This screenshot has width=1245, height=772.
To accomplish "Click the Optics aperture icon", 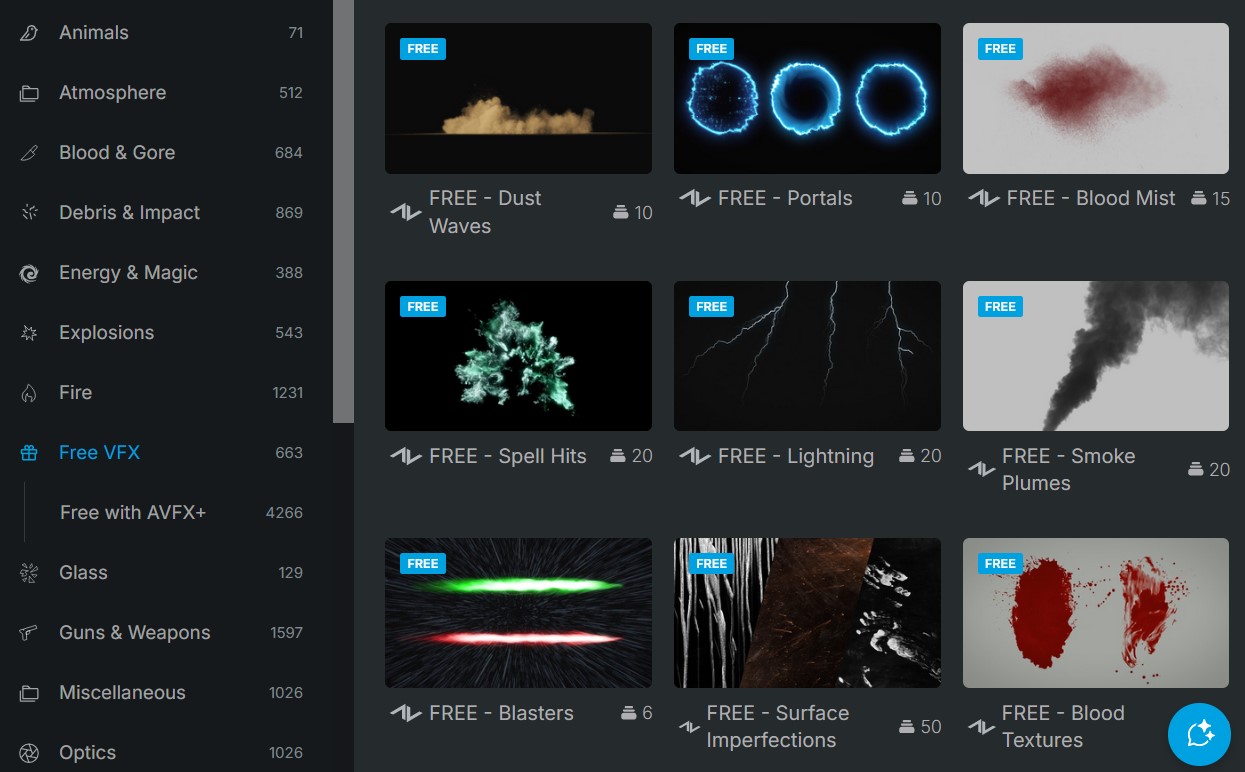I will click(x=30, y=753).
